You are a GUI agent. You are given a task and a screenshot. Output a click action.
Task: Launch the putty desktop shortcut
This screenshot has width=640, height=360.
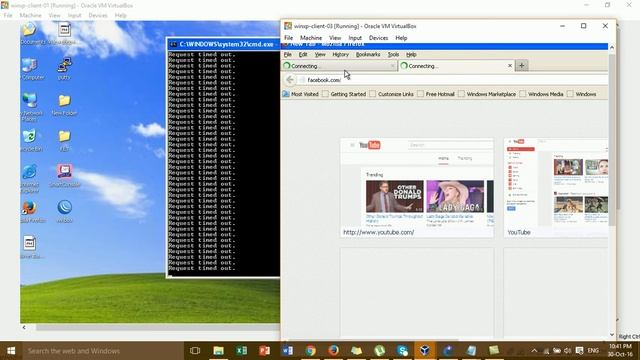(x=64, y=68)
